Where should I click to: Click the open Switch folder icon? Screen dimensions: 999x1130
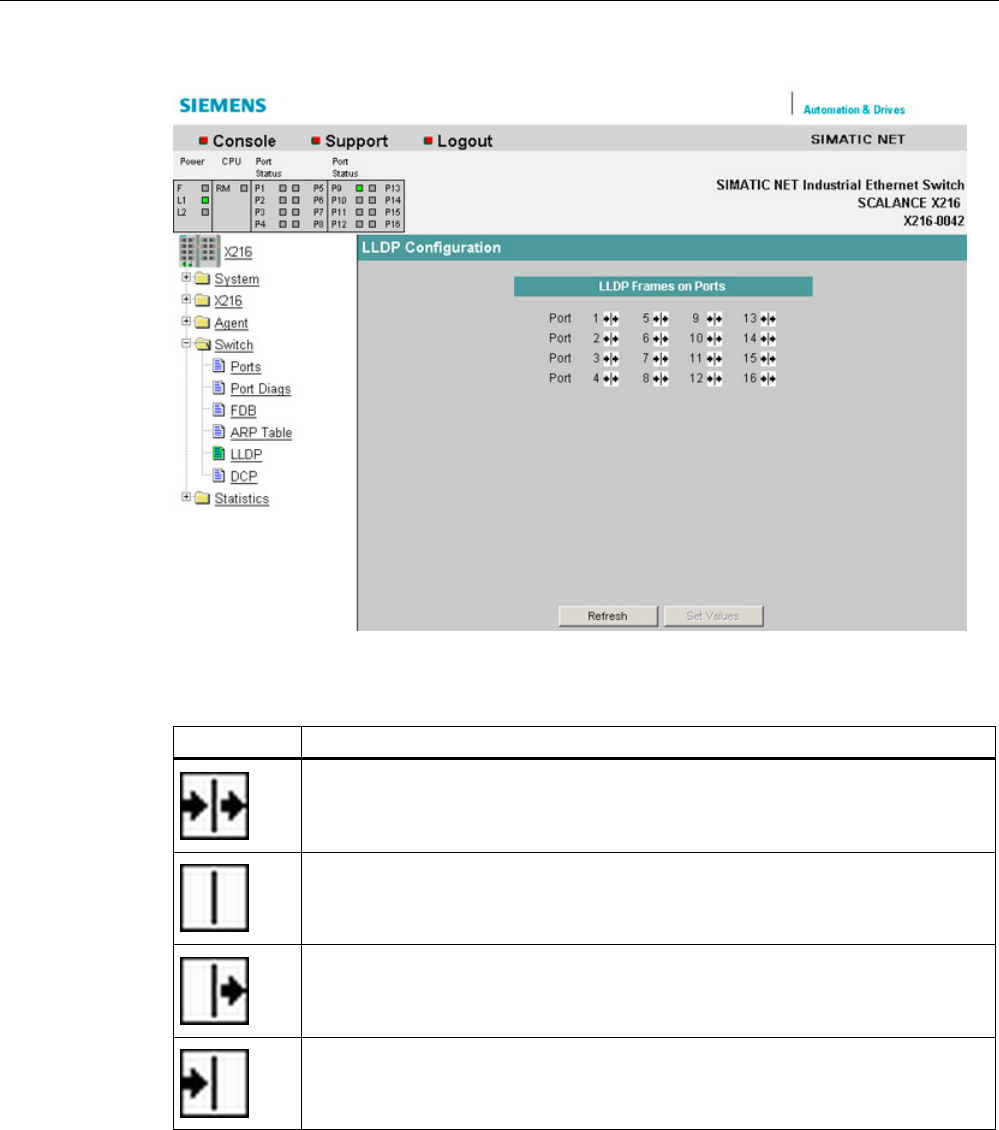[x=203, y=344]
